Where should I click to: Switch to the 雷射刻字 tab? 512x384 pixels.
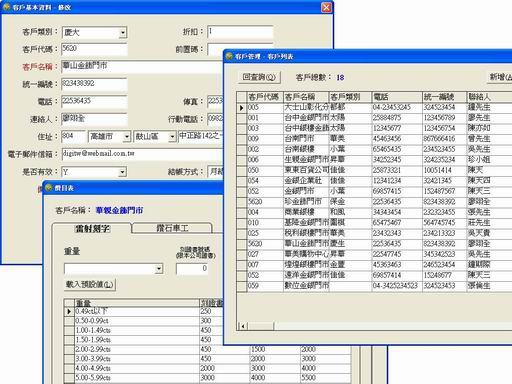click(x=92, y=229)
